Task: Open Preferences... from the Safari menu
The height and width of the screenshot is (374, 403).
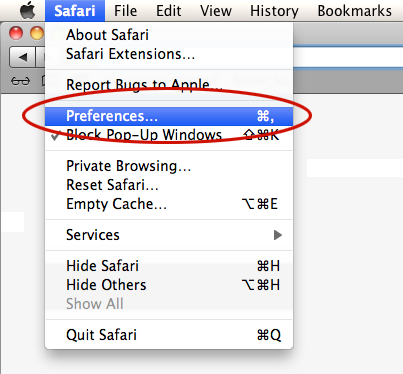Action: click(169, 116)
